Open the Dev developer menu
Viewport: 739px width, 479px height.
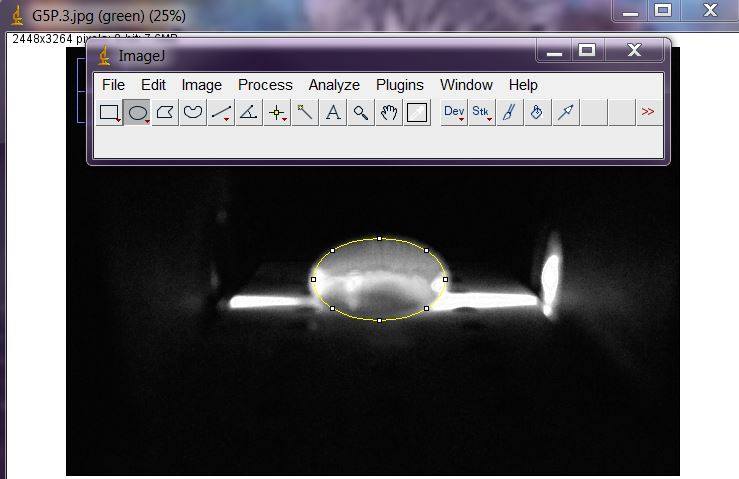pyautogui.click(x=454, y=113)
